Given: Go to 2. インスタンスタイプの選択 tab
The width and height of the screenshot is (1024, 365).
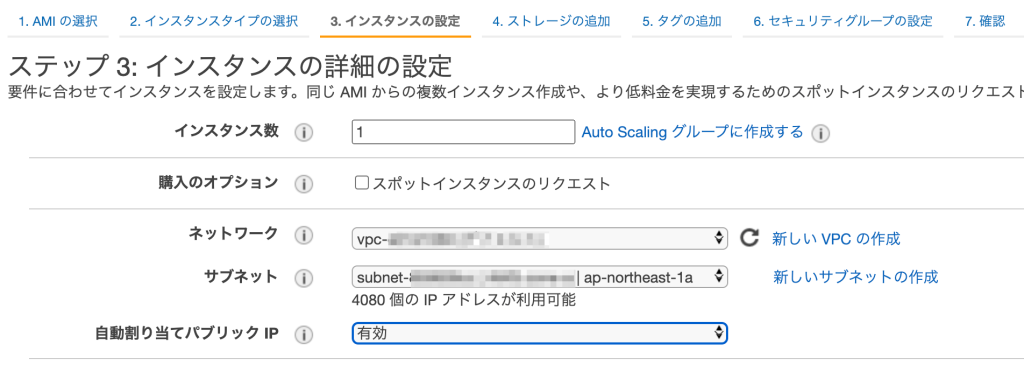Looking at the screenshot, I should tap(214, 22).
